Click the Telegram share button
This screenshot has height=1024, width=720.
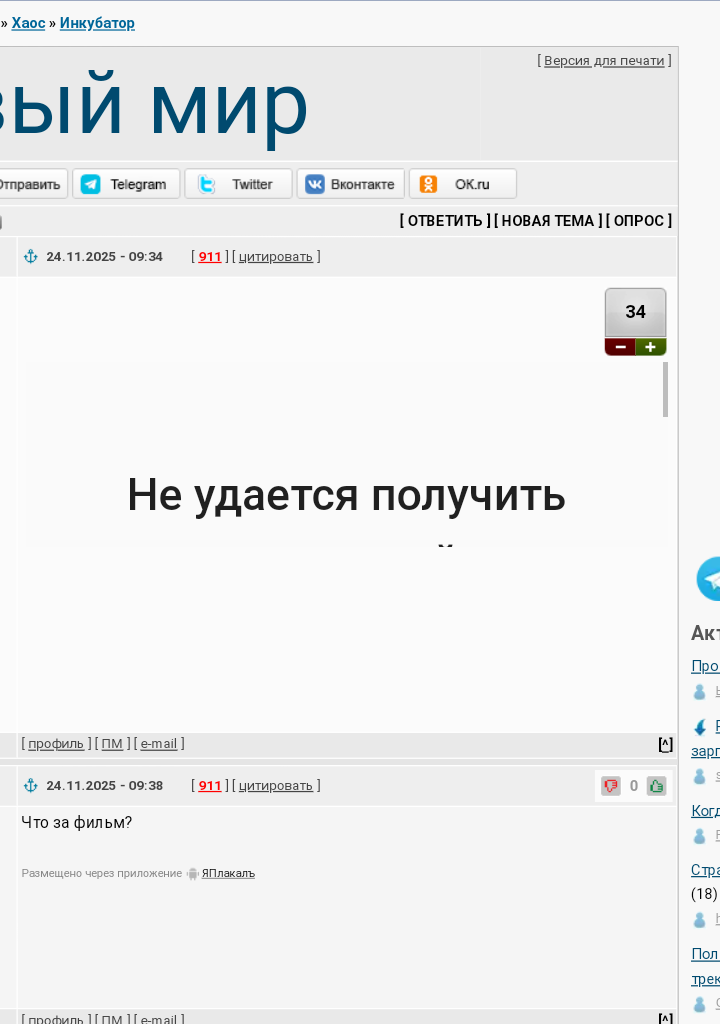126,184
